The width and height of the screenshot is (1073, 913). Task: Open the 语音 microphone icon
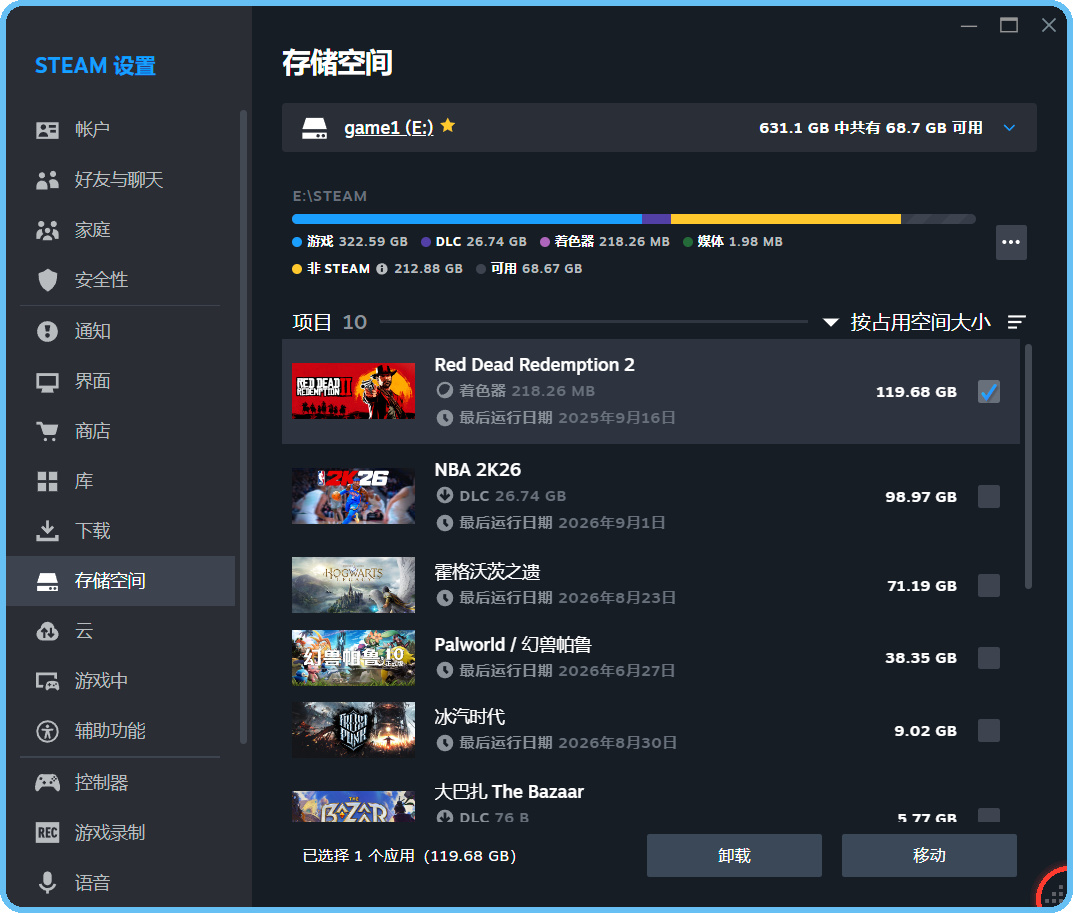[47, 882]
